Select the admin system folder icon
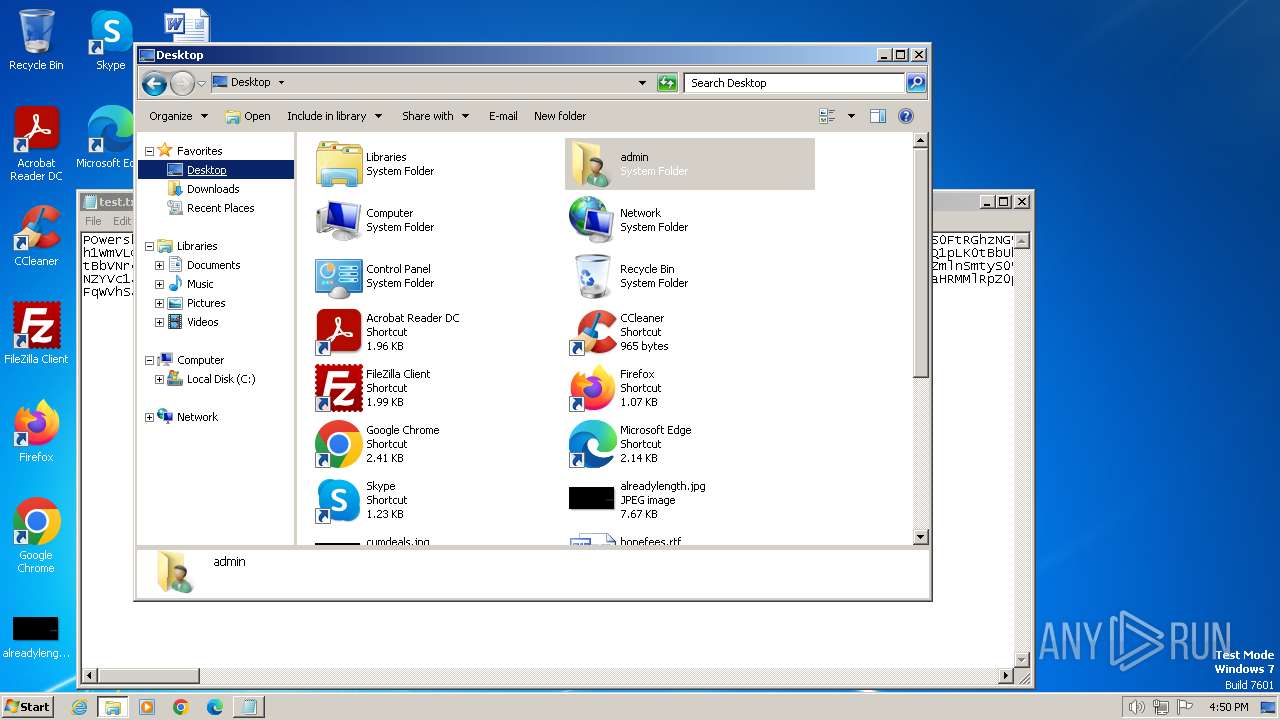Viewport: 1280px width, 720px height. click(x=592, y=164)
